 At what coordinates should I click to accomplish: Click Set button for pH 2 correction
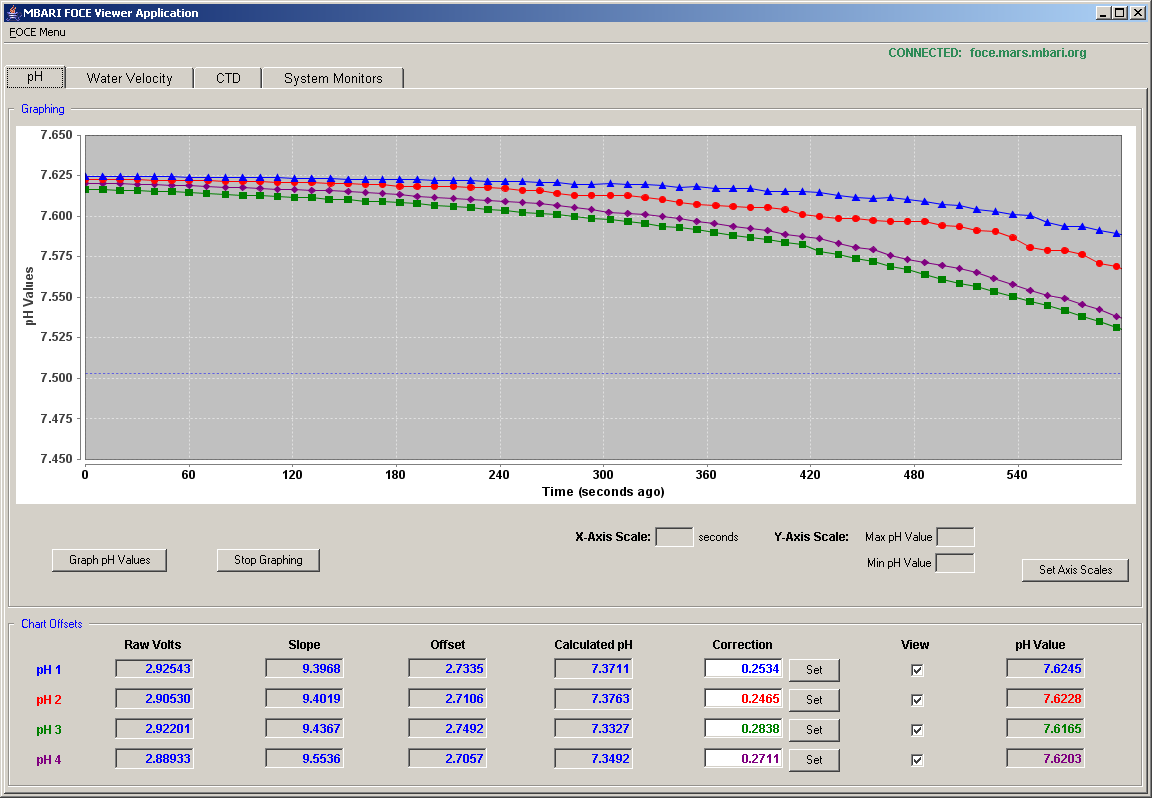point(814,700)
